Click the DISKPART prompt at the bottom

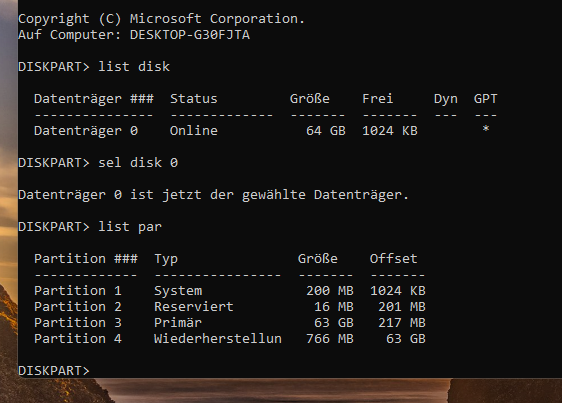coord(54,370)
